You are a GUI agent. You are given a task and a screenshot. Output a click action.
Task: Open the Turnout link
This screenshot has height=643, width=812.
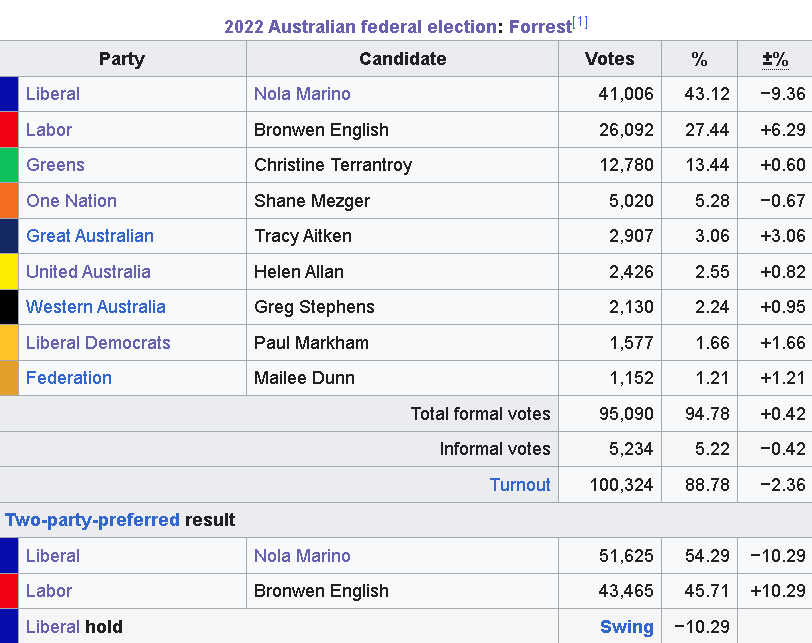pyautogui.click(x=520, y=485)
